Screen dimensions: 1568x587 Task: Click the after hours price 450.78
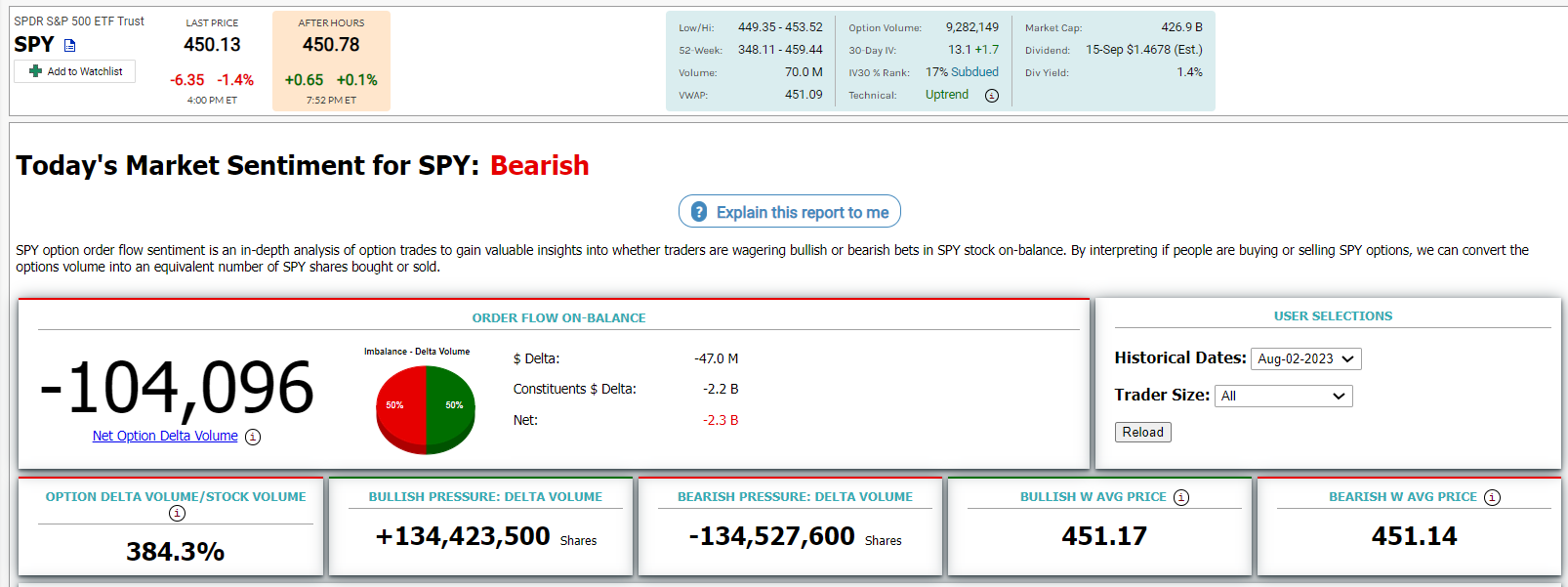331,44
